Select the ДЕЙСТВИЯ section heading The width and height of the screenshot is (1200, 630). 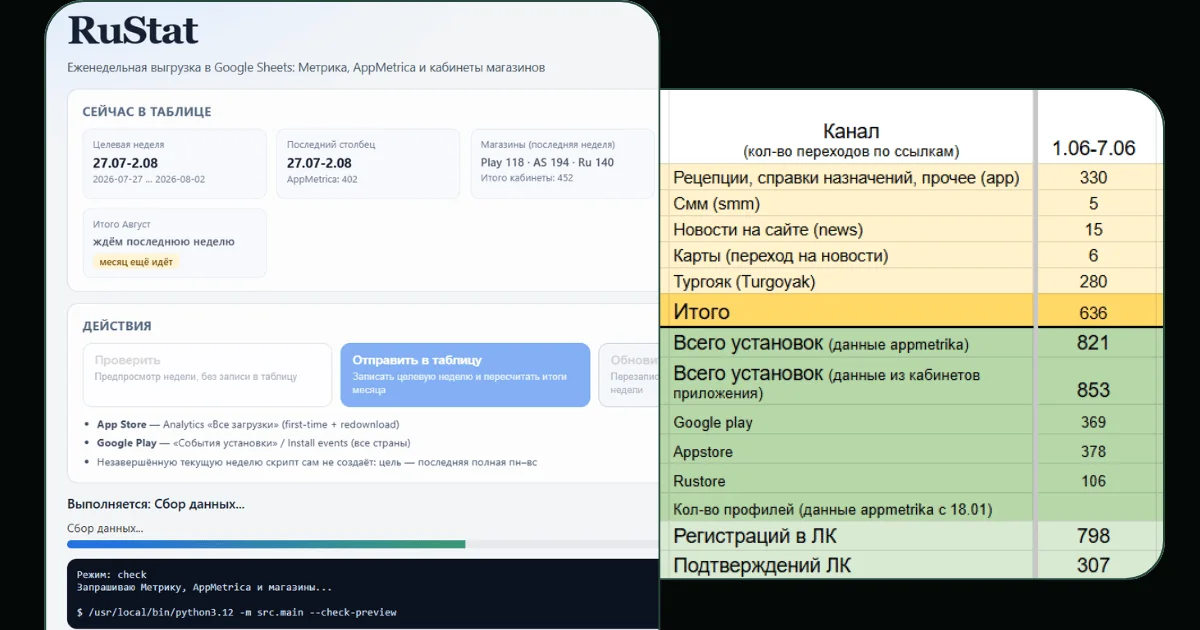click(x=117, y=326)
